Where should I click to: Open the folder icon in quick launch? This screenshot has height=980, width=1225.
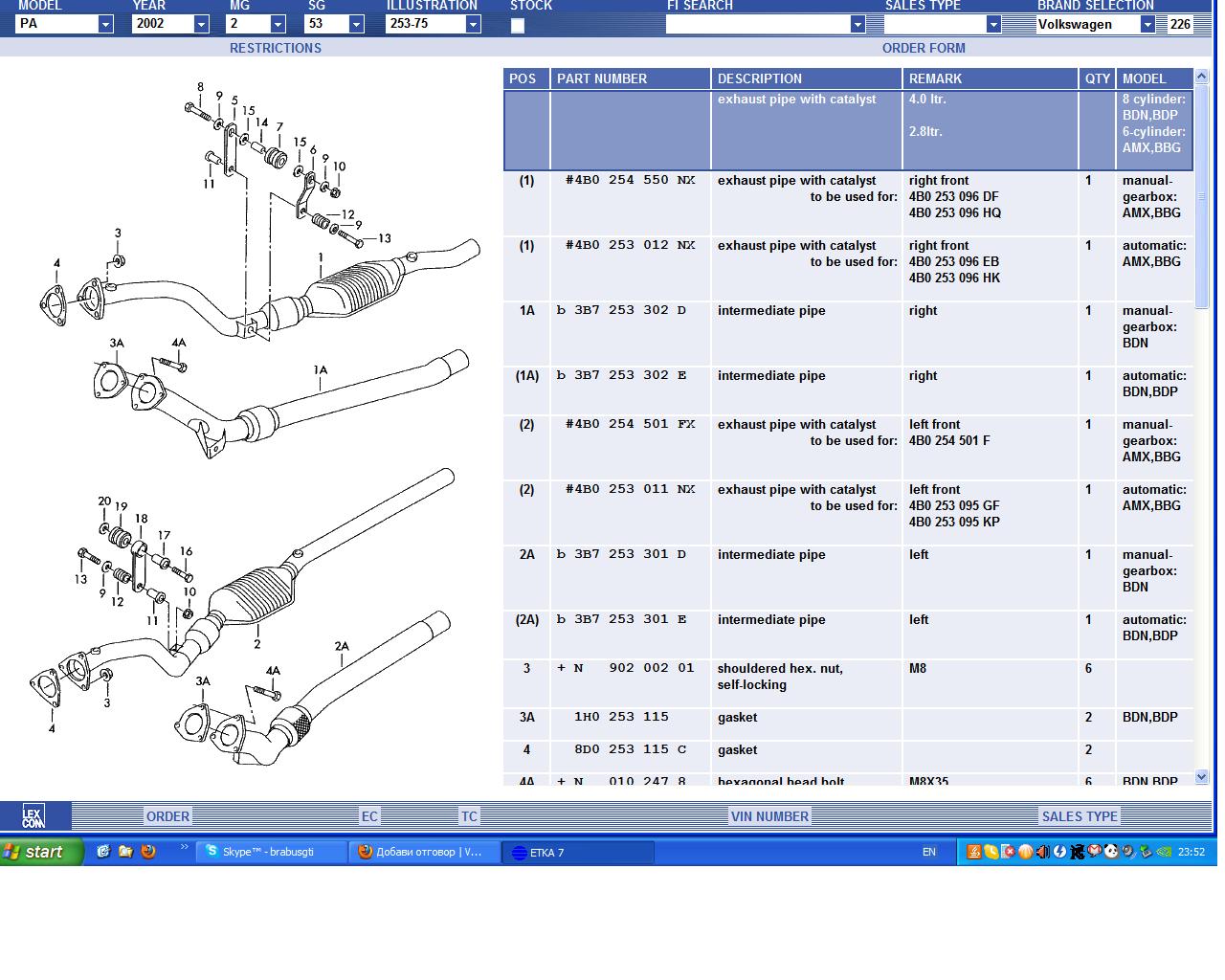click(x=125, y=852)
